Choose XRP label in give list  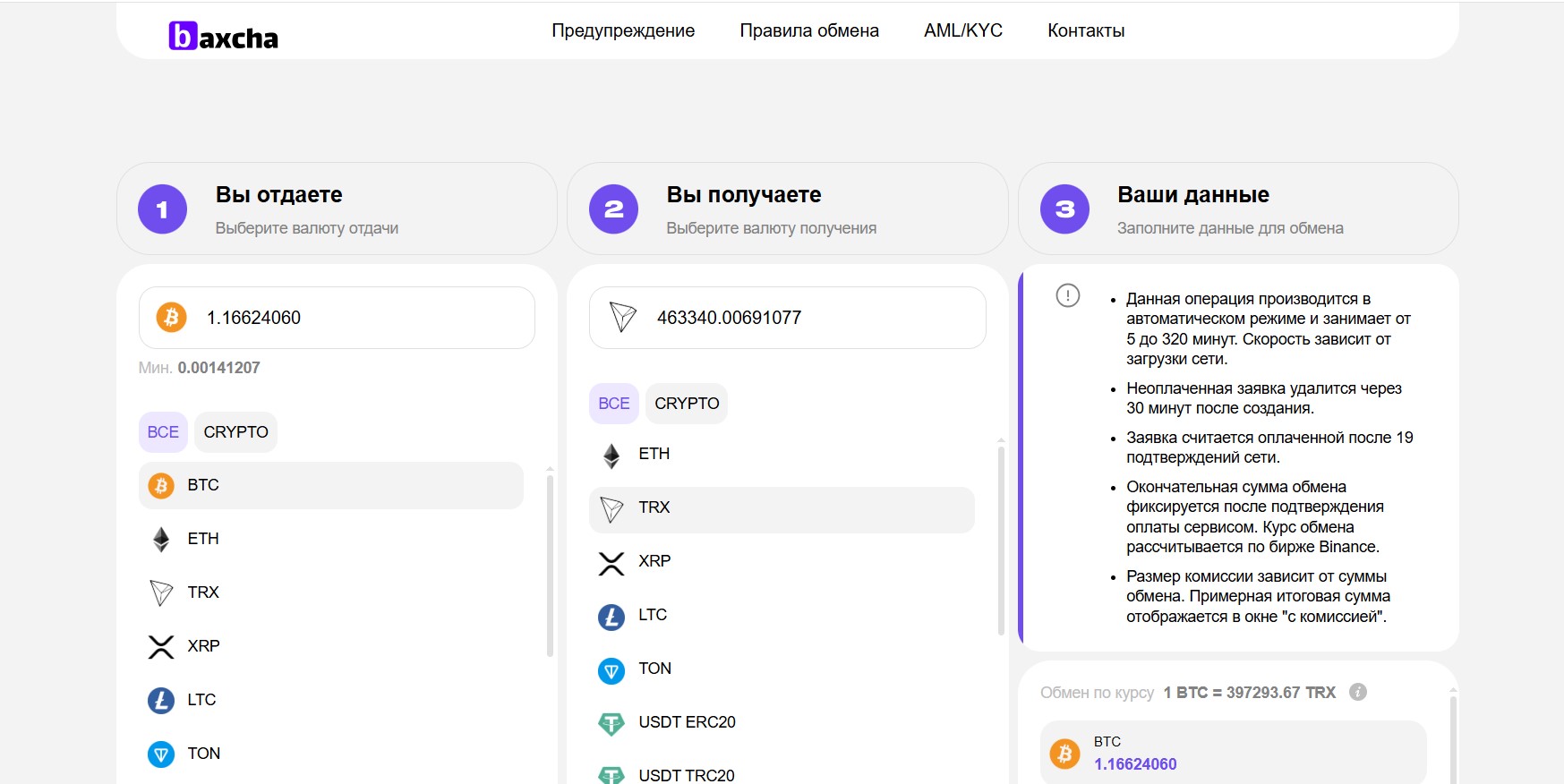(203, 646)
